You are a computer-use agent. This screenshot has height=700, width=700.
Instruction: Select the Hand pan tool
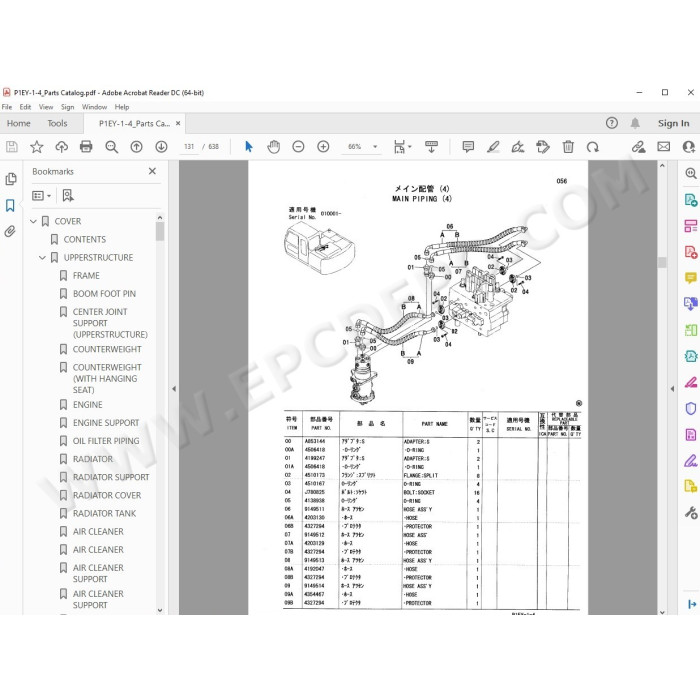pyautogui.click(x=273, y=147)
